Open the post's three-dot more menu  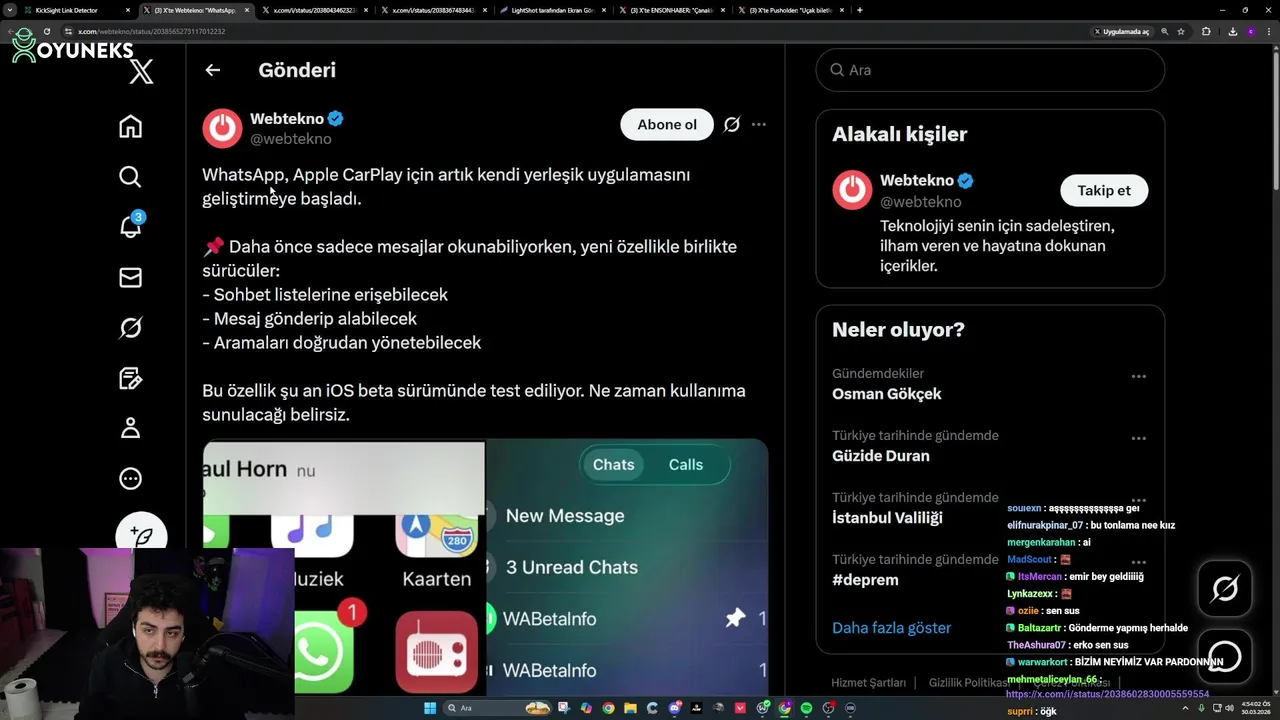tap(759, 125)
